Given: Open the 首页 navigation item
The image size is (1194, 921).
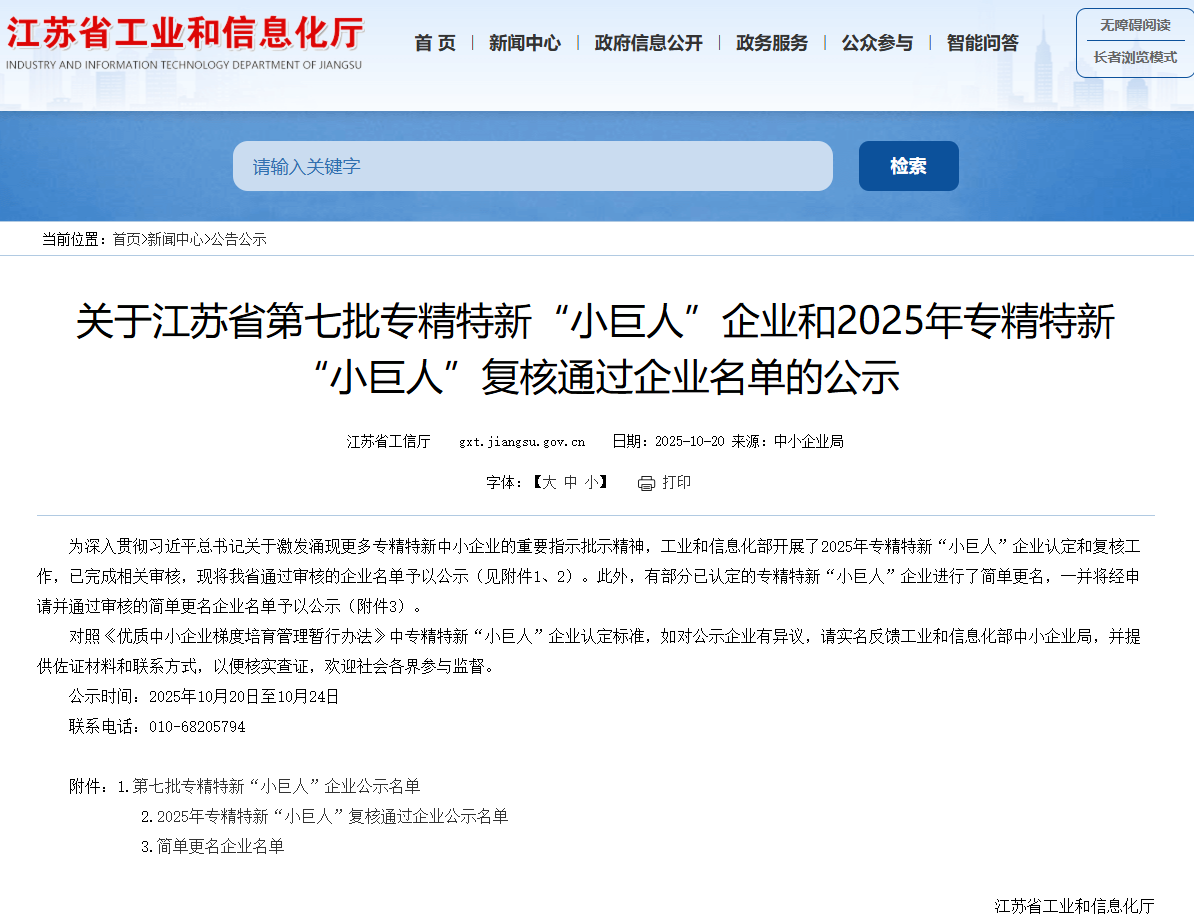Looking at the screenshot, I should [x=435, y=43].
